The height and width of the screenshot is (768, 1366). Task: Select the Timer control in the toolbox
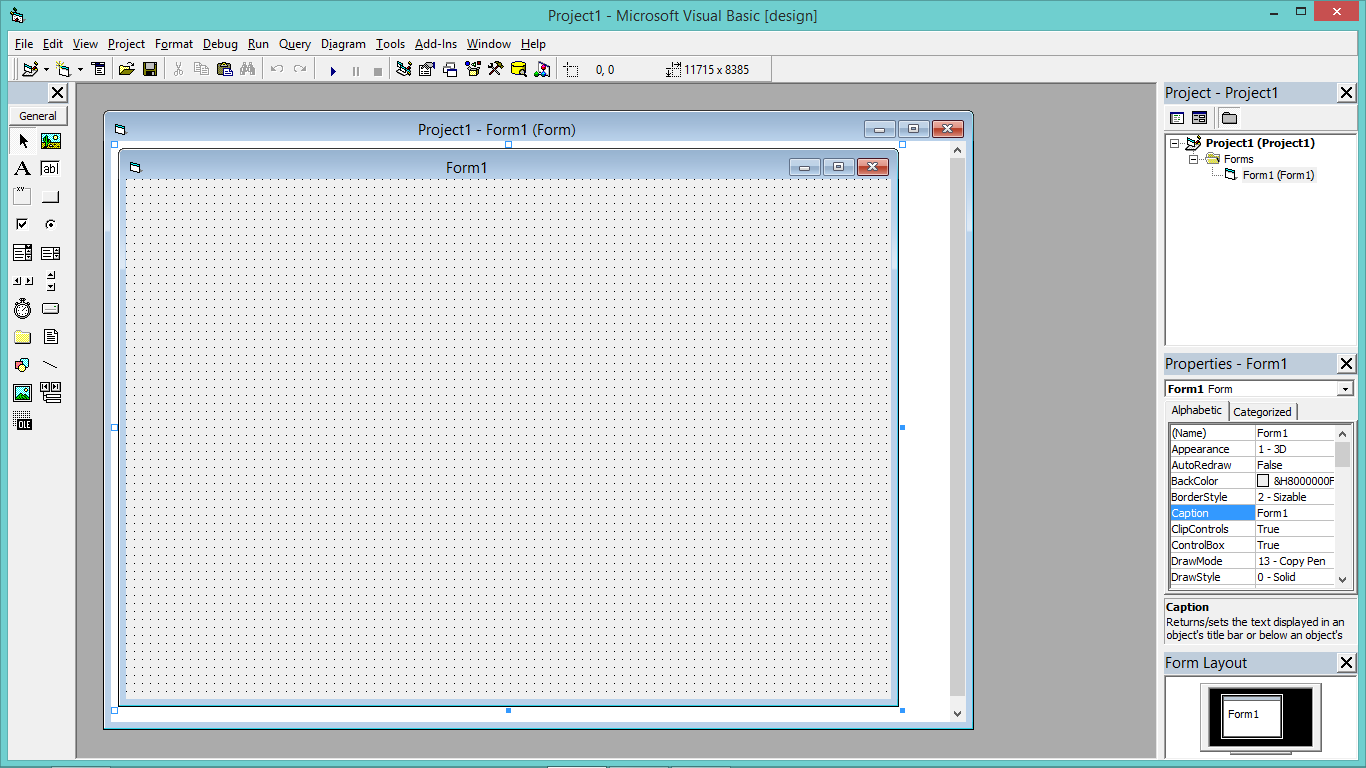(22, 308)
